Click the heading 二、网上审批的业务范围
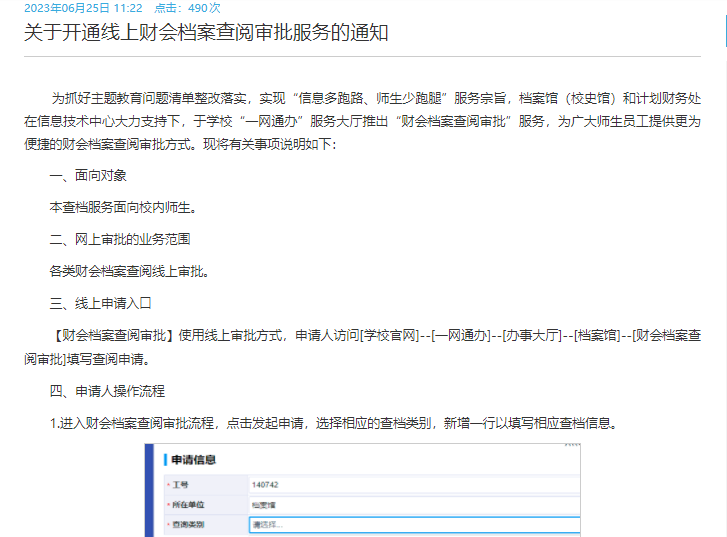 (x=119, y=239)
